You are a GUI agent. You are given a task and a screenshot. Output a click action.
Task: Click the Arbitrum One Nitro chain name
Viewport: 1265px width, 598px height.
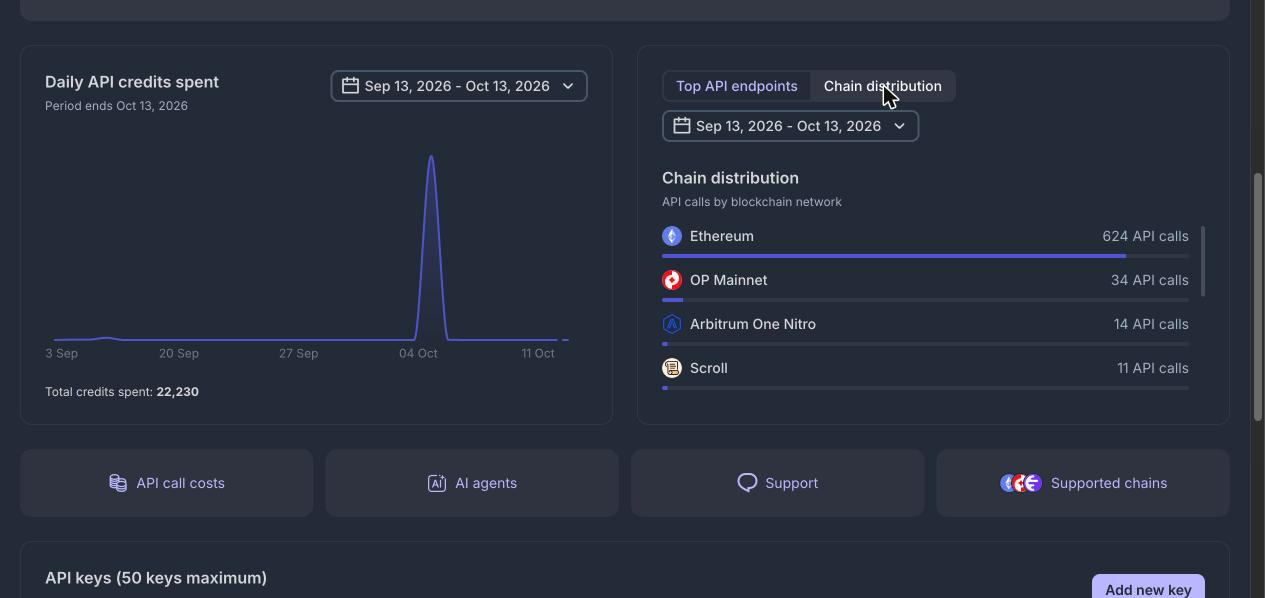coord(753,324)
